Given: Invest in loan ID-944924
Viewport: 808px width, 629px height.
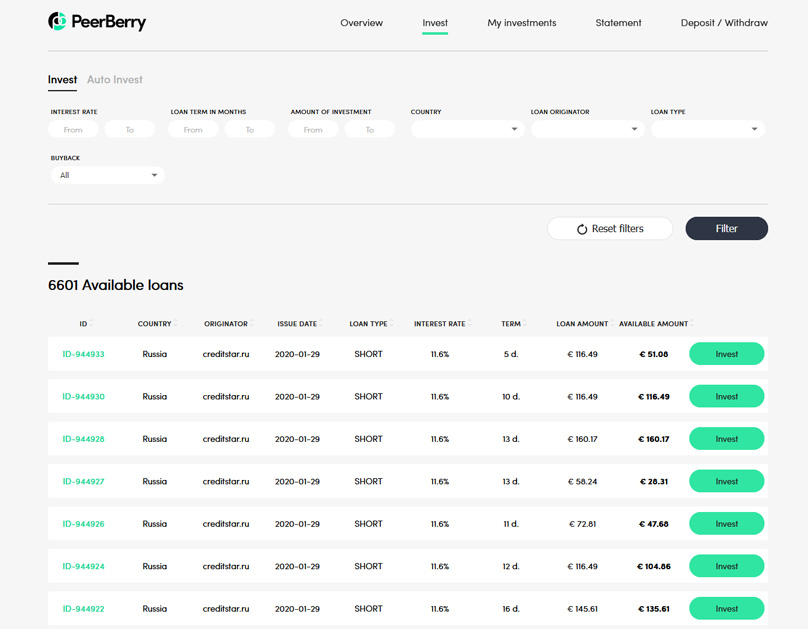Looking at the screenshot, I should tap(727, 566).
